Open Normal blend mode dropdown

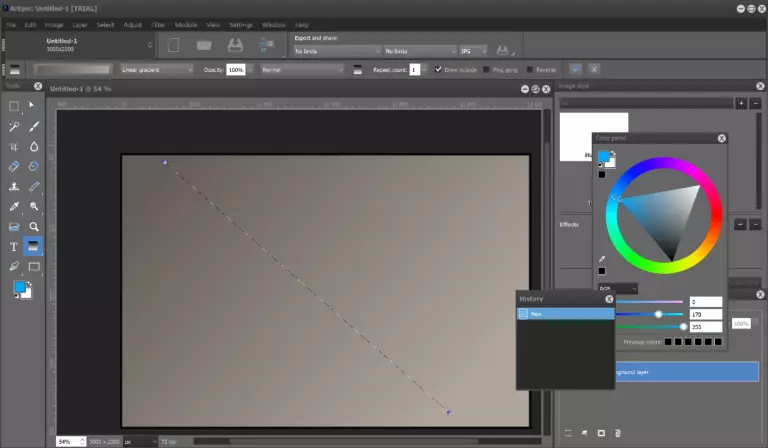[x=302, y=70]
